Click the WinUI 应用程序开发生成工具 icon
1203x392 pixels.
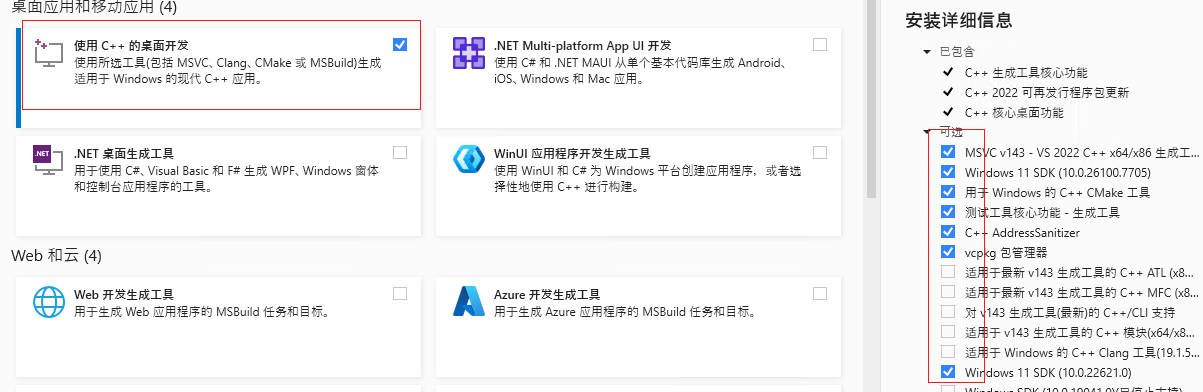[x=468, y=161]
